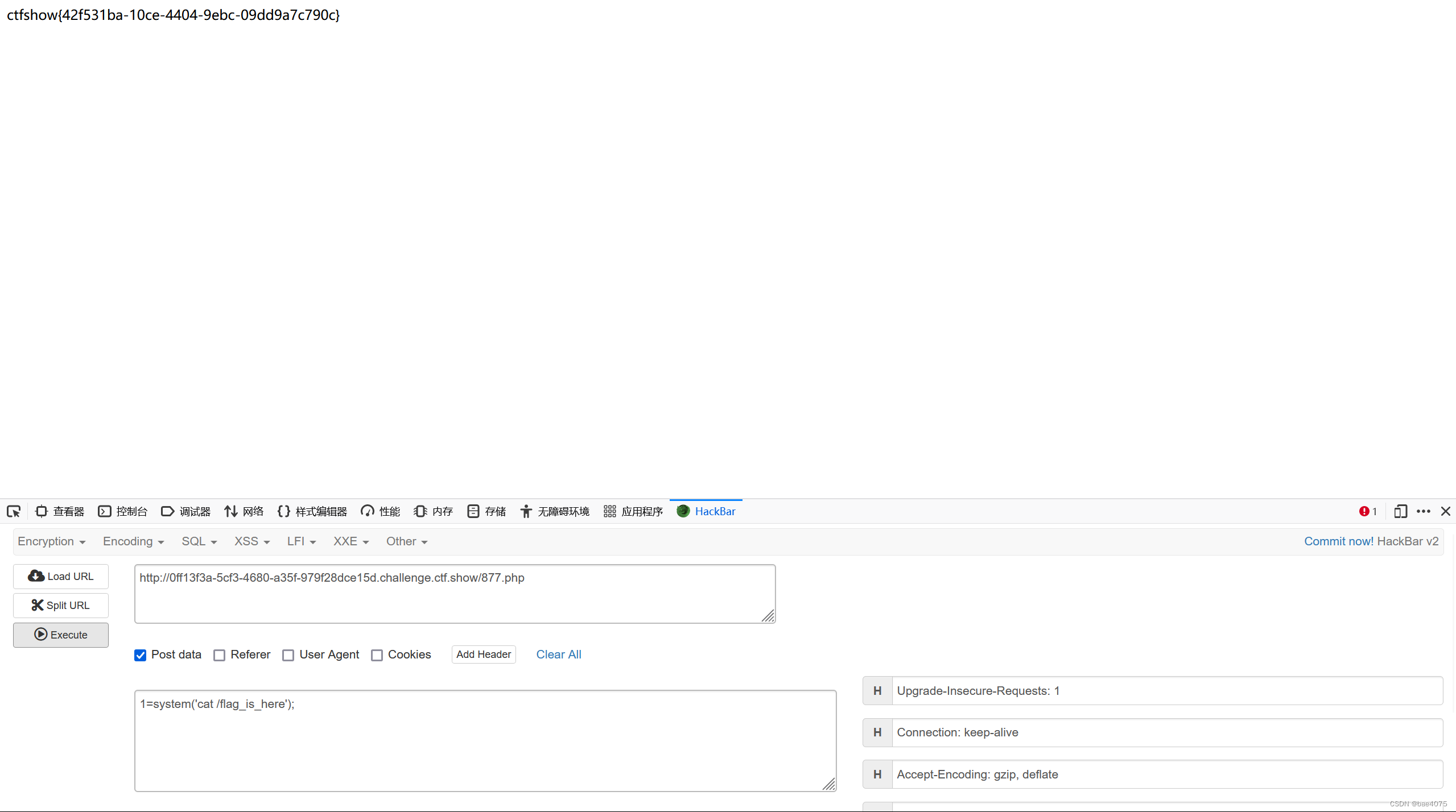Viewport: 1456px width, 812px height.
Task: Expand the SQL dropdown menu
Action: point(199,541)
